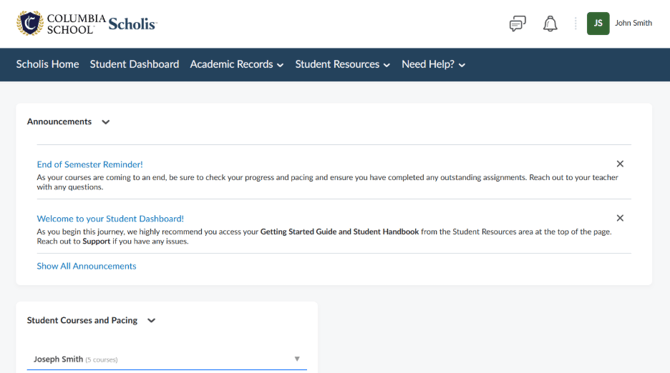Open the notifications bell
670x373 pixels.
tap(550, 23)
